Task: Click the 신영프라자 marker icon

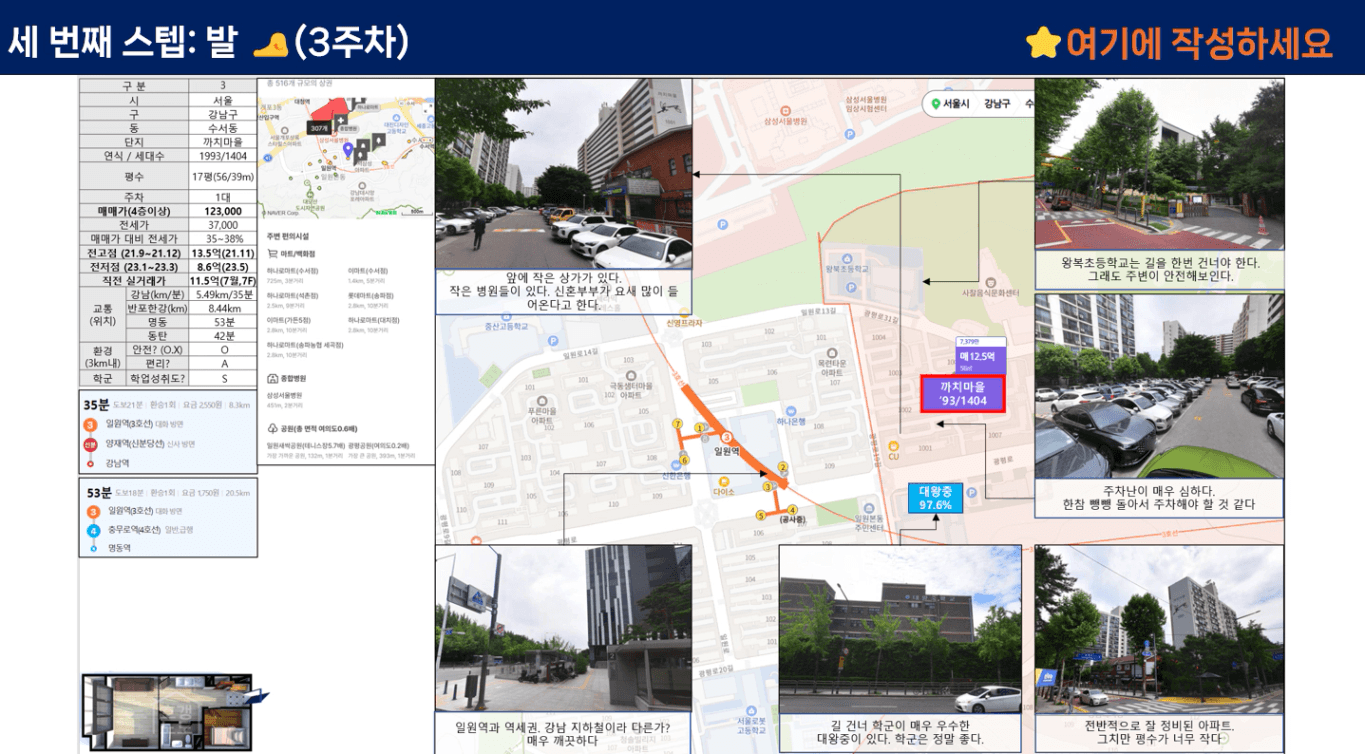Action: (684, 312)
